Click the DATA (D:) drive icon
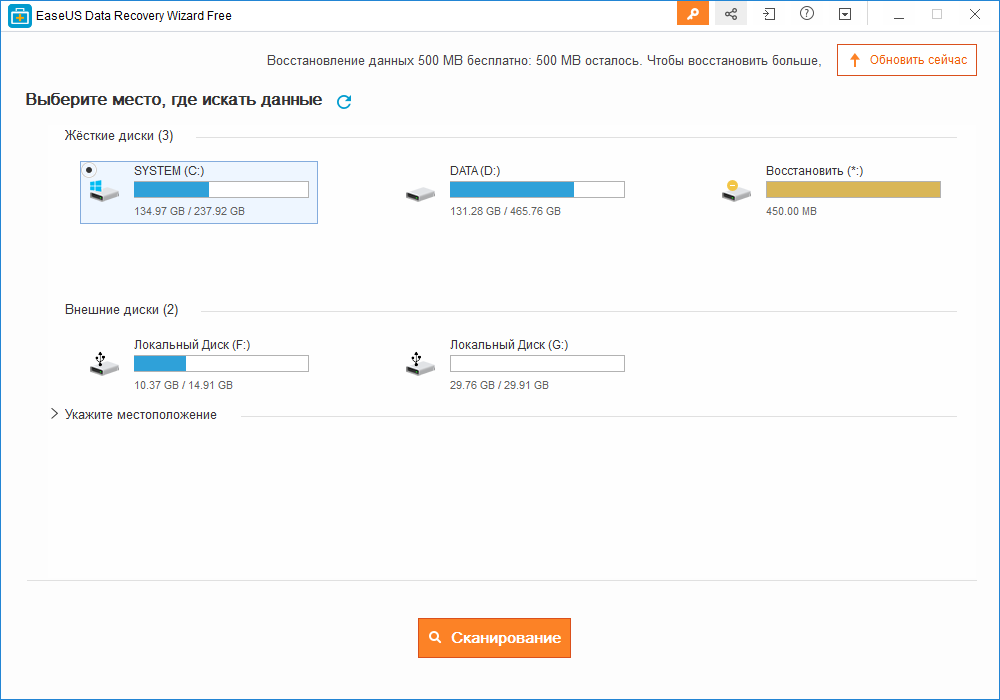 pyautogui.click(x=420, y=194)
